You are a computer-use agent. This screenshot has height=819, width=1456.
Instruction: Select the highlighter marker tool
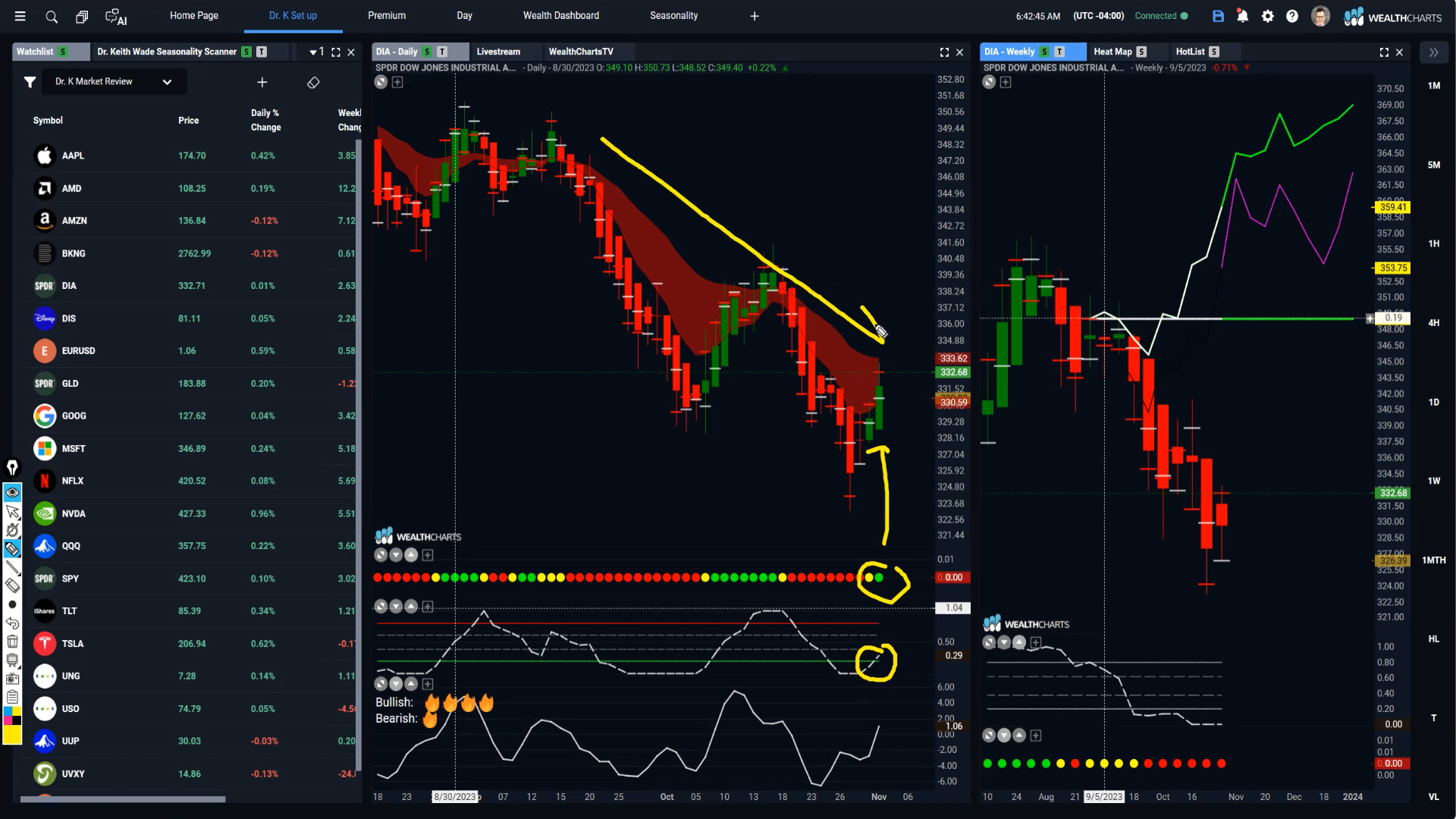(x=12, y=549)
